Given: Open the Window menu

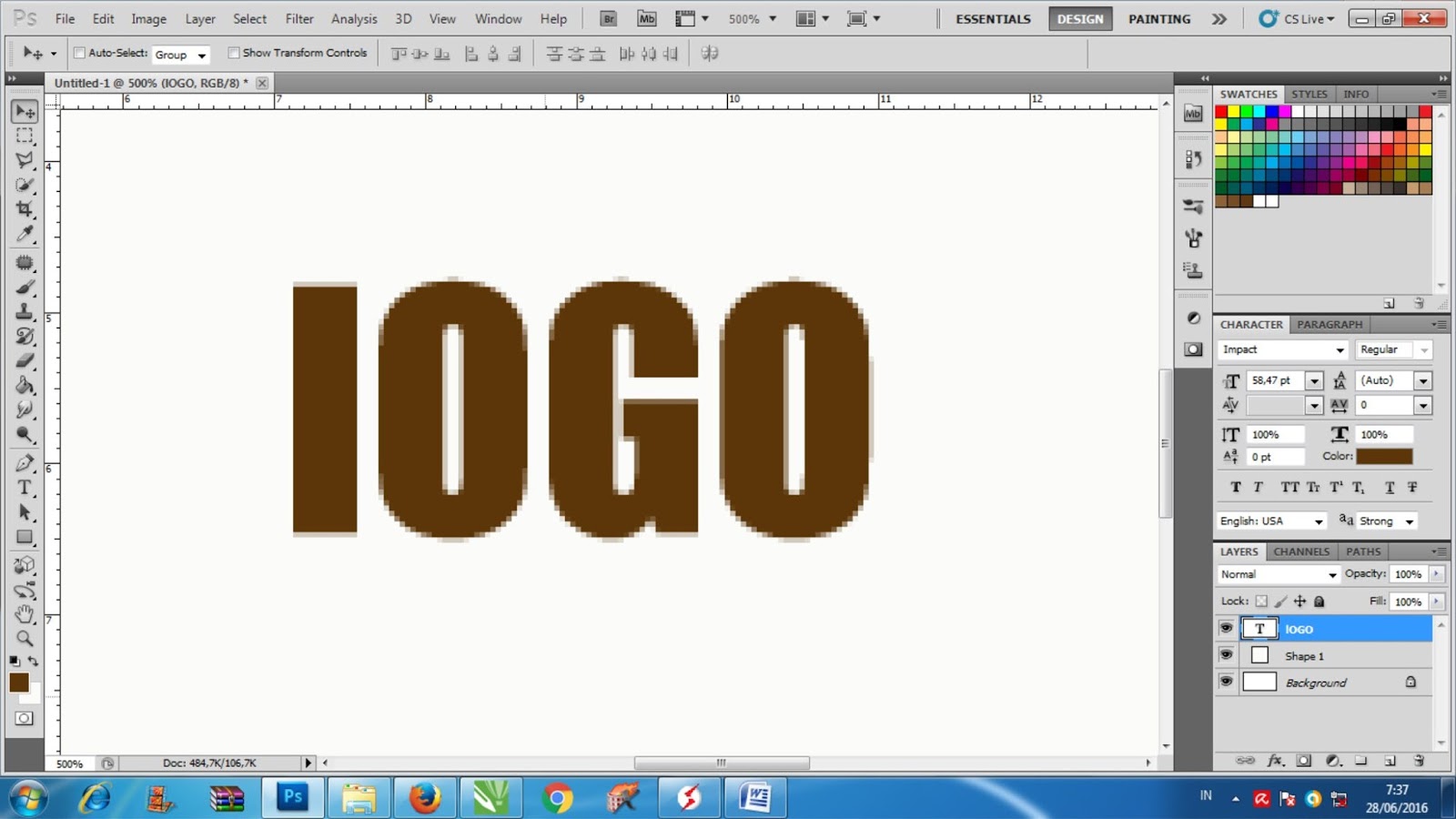Looking at the screenshot, I should (498, 18).
